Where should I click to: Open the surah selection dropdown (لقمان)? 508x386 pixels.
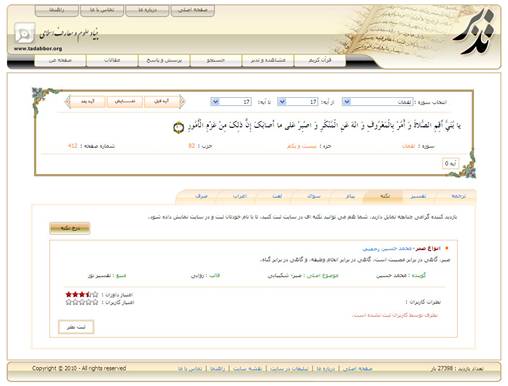tap(379, 102)
